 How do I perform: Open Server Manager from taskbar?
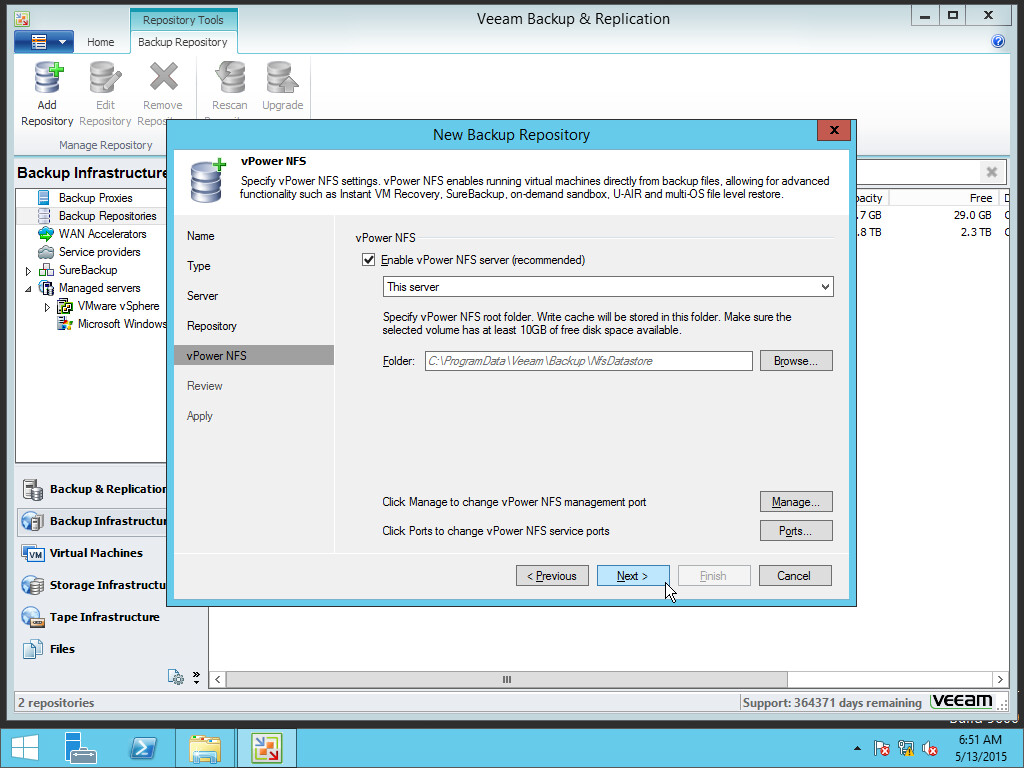point(80,748)
